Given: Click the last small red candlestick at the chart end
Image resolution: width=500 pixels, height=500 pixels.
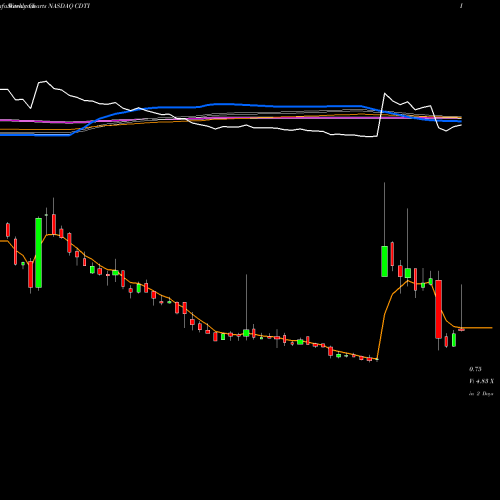Looking at the screenshot, I should (x=461, y=330).
